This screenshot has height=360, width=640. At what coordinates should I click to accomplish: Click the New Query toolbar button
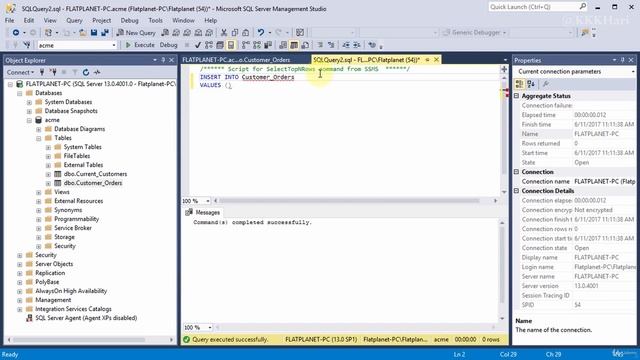(x=136, y=33)
